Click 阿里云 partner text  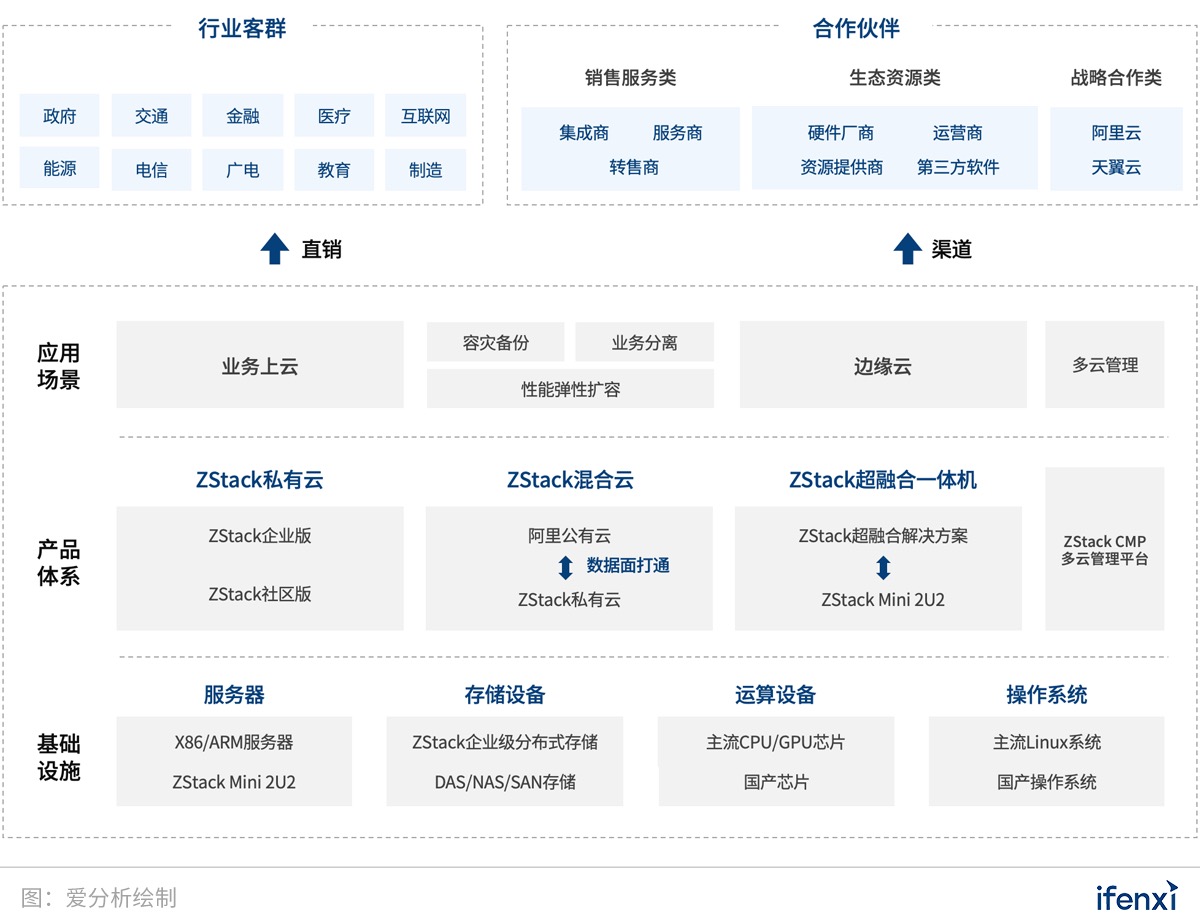pyautogui.click(x=1116, y=133)
